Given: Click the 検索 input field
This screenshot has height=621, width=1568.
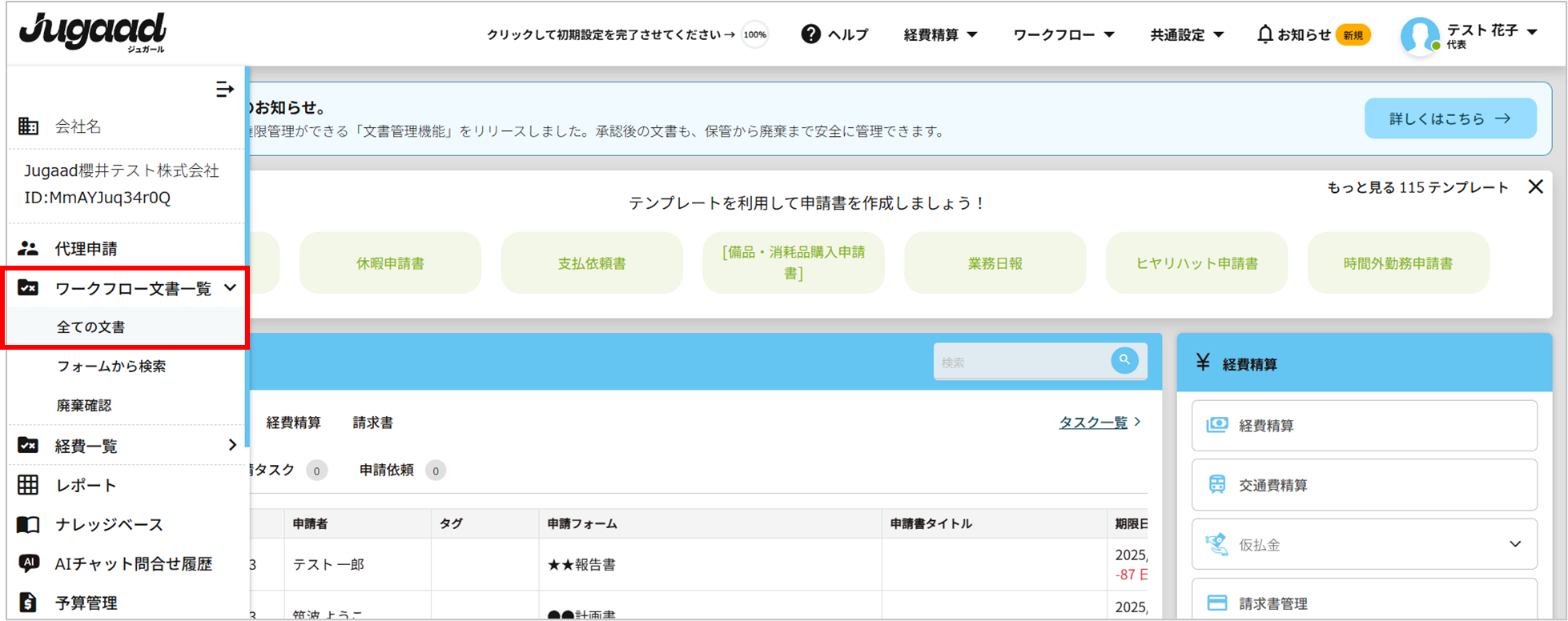Looking at the screenshot, I should click(1021, 363).
